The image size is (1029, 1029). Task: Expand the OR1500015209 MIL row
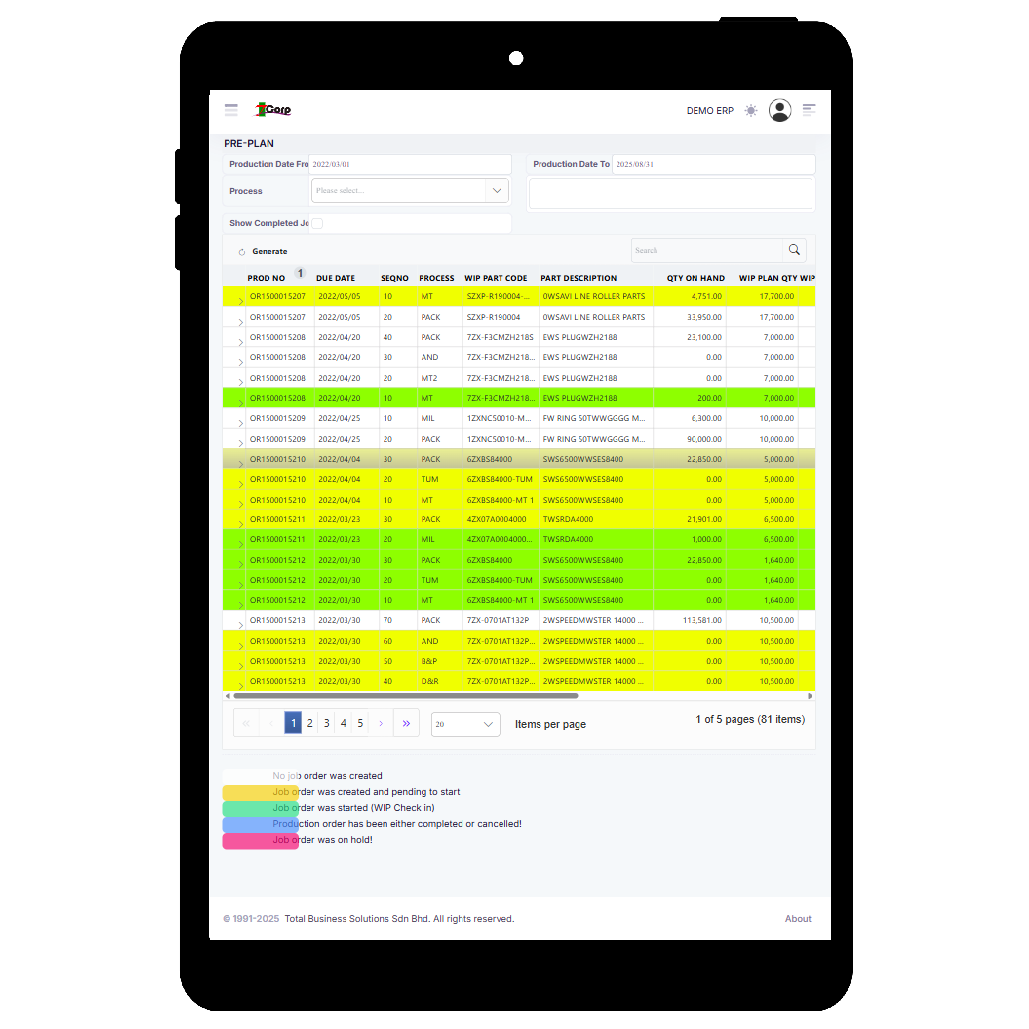[241, 422]
